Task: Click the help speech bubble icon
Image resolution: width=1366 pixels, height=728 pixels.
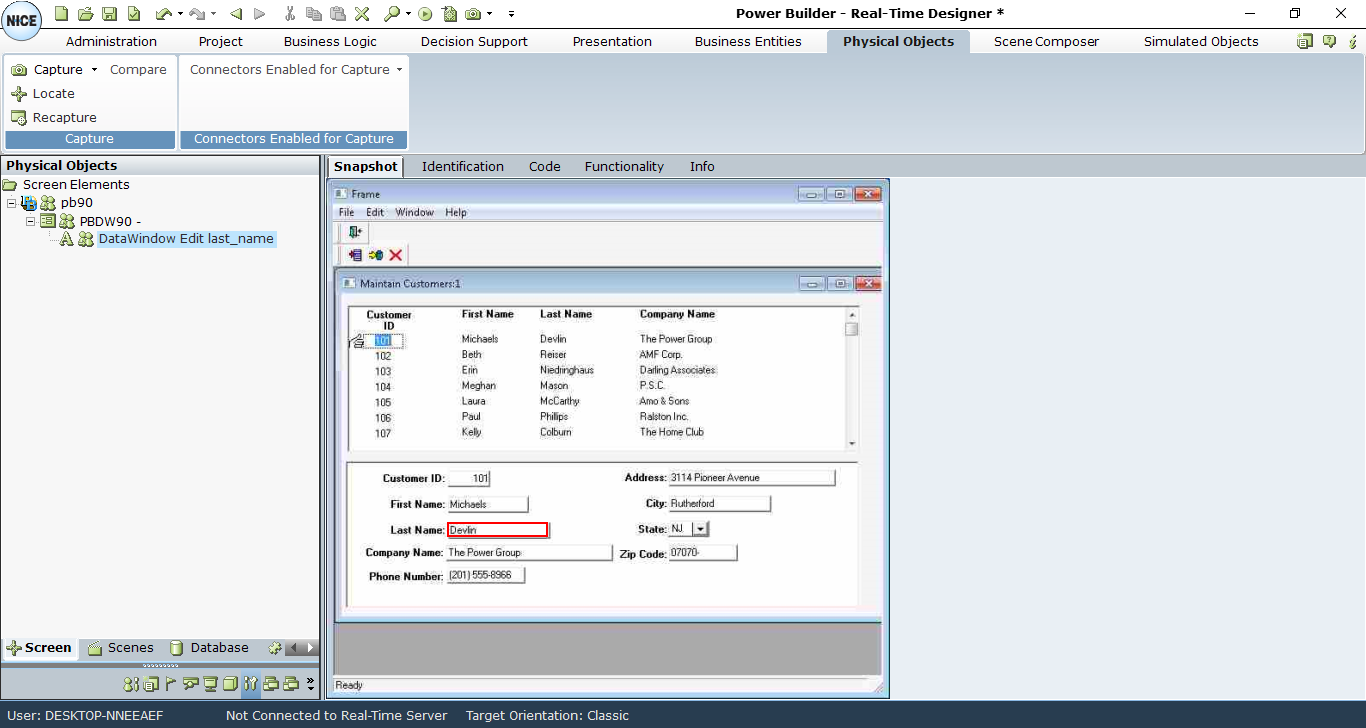Action: 1329,42
